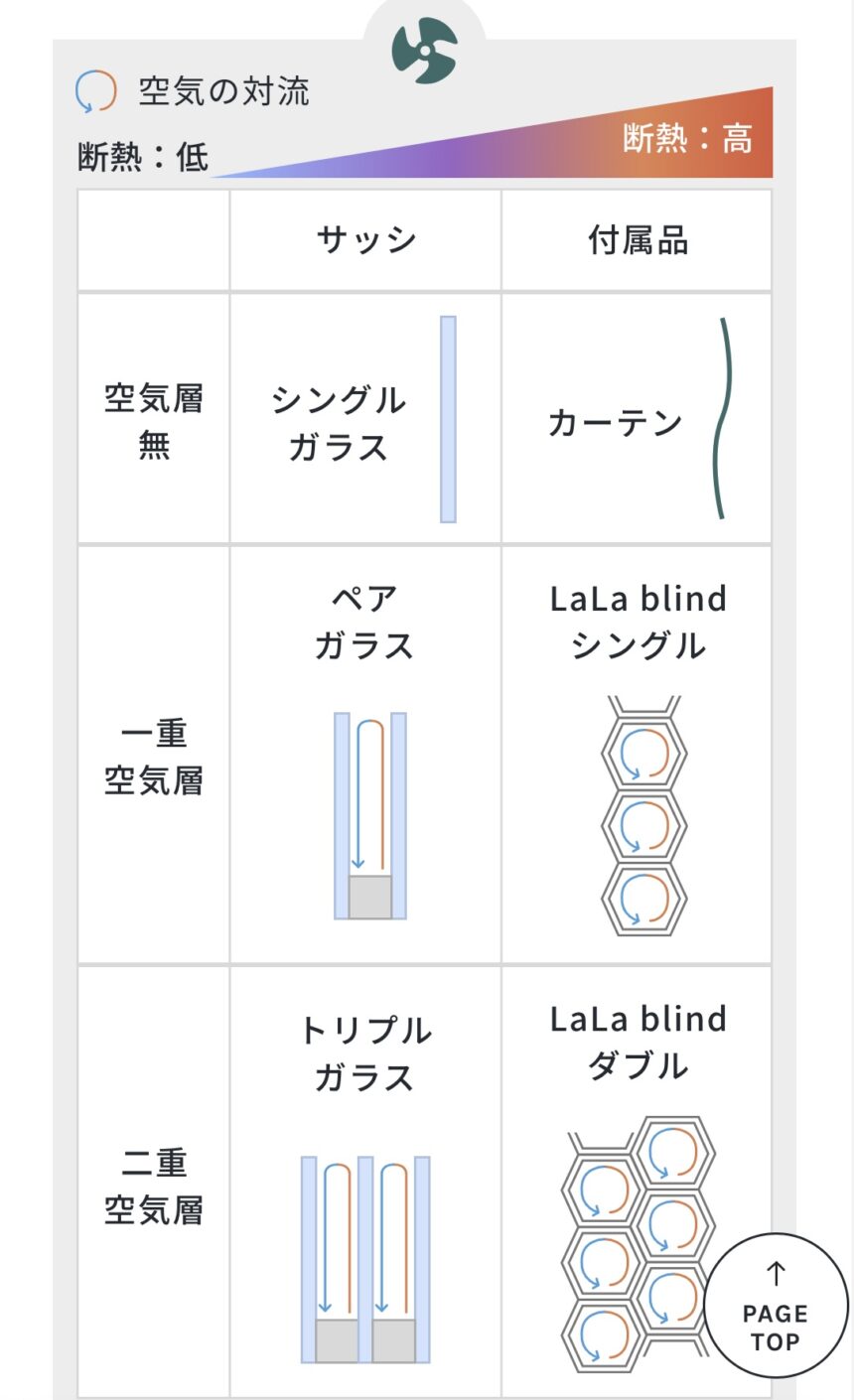This screenshot has width=854, height=1400.
Task: Select the triple glass diagram
Action: click(x=365, y=1259)
